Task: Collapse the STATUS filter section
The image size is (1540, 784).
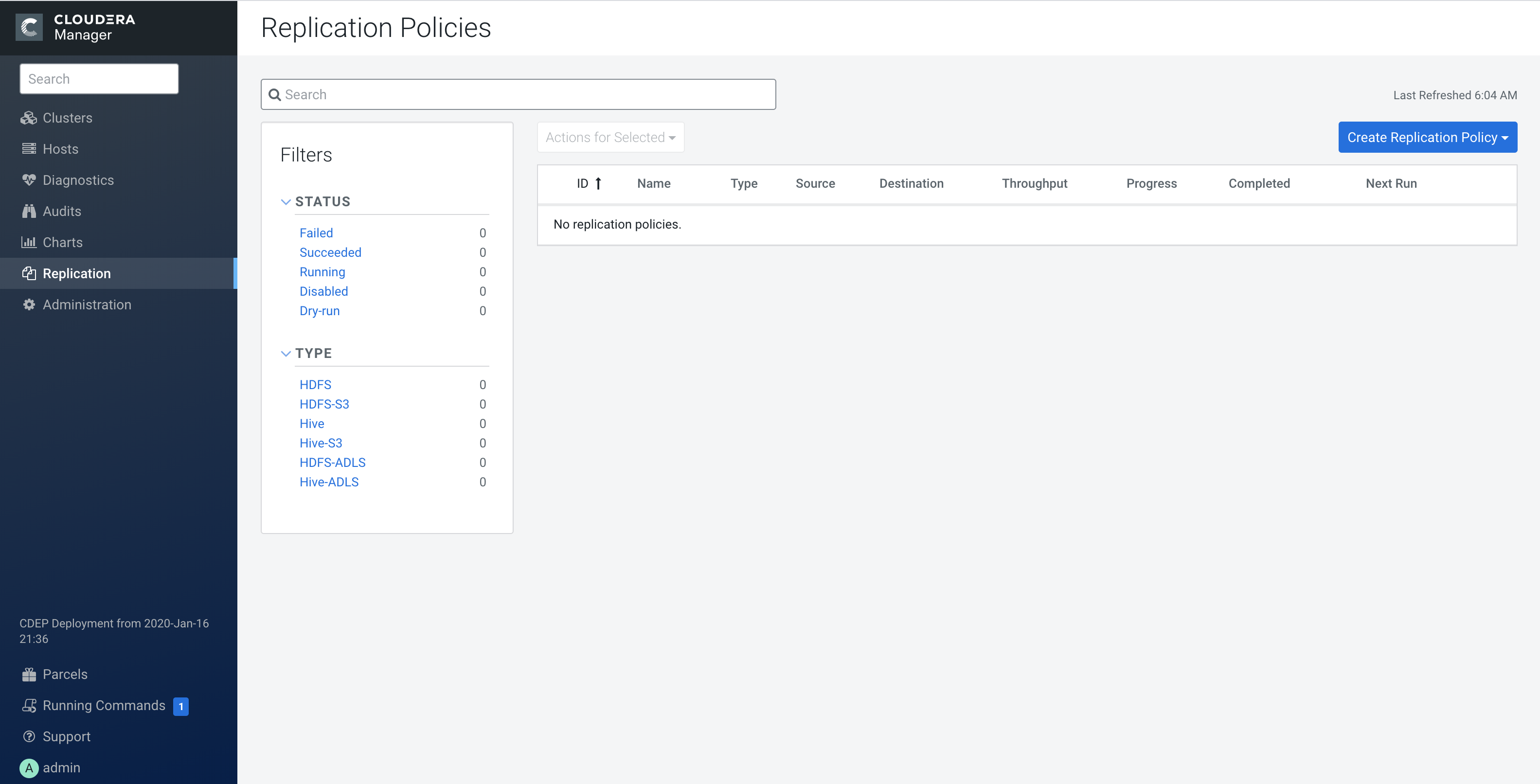Action: (286, 202)
